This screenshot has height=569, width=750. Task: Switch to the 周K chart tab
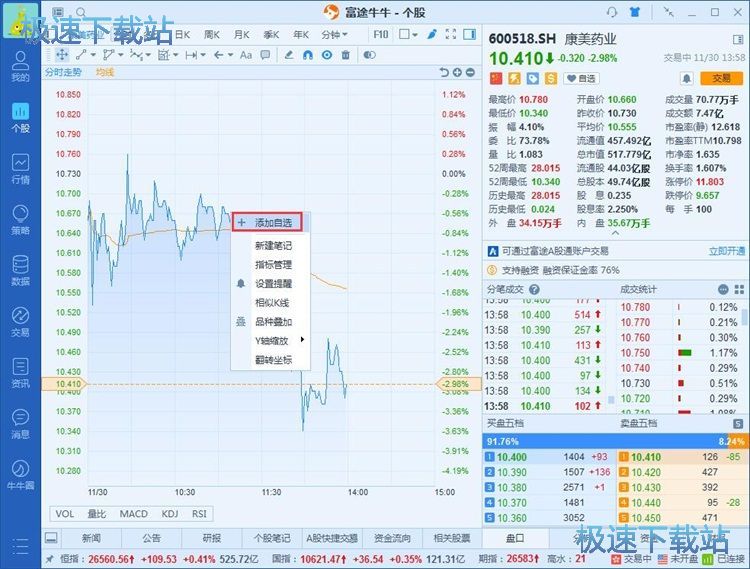pos(211,34)
